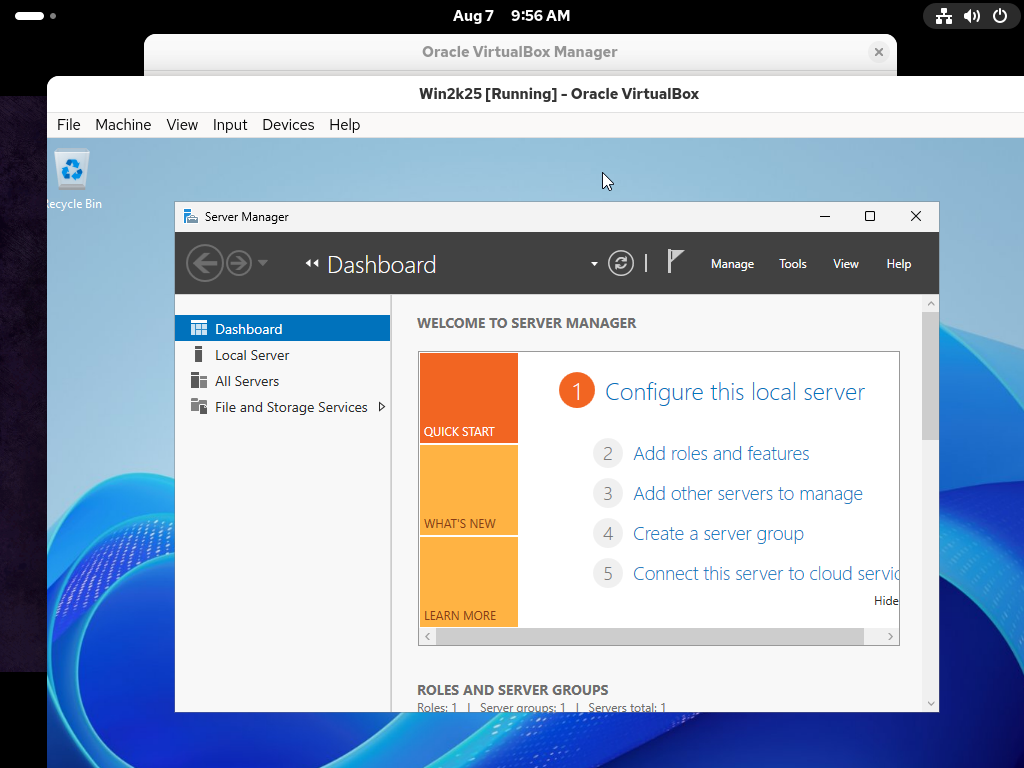Select Local Server in sidebar
This screenshot has width=1024, height=768.
[252, 355]
